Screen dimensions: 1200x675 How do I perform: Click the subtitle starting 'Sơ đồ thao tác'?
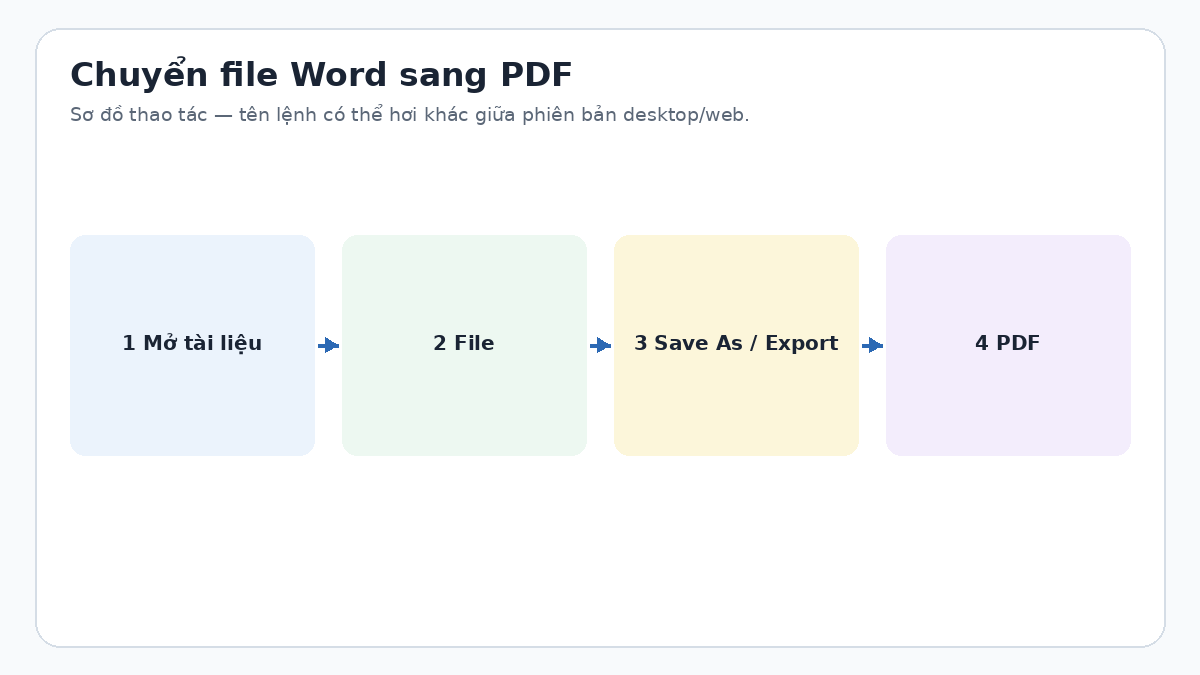(x=409, y=115)
